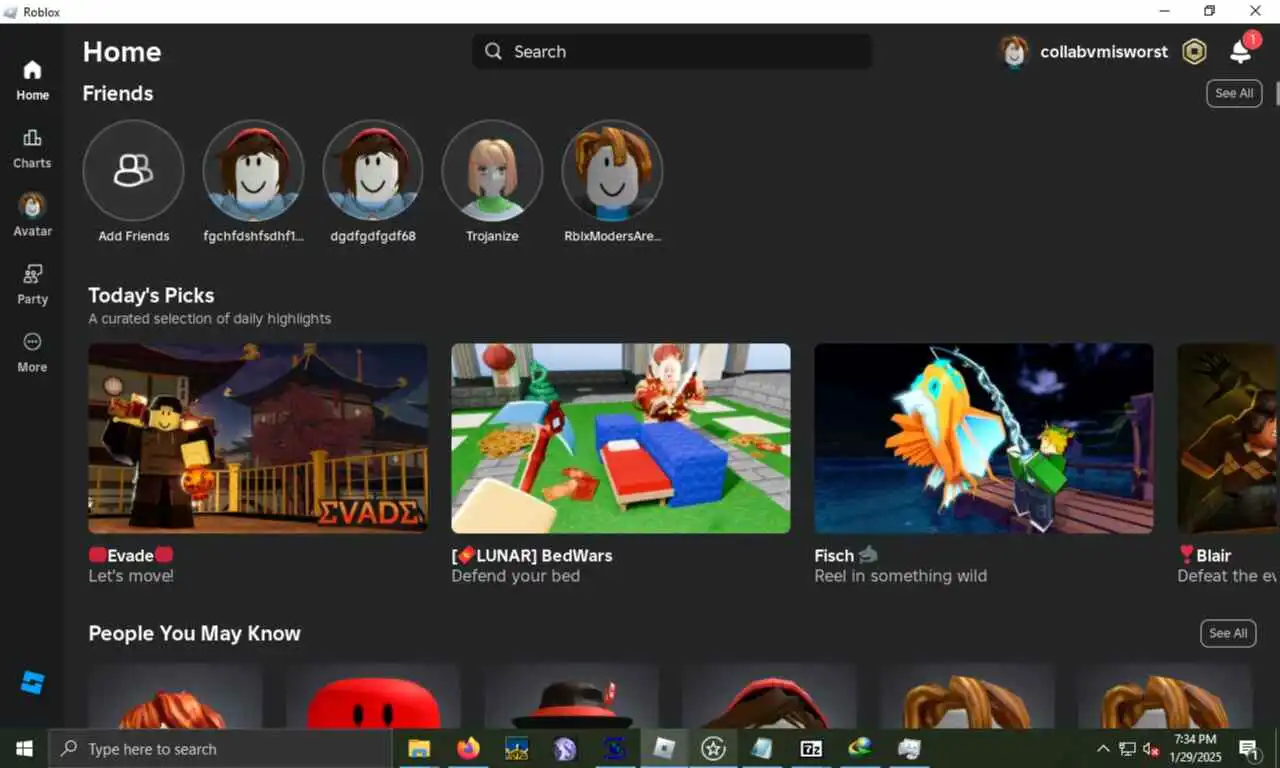Click the collabvmisworst username
The width and height of the screenshot is (1280, 768).
(1104, 52)
